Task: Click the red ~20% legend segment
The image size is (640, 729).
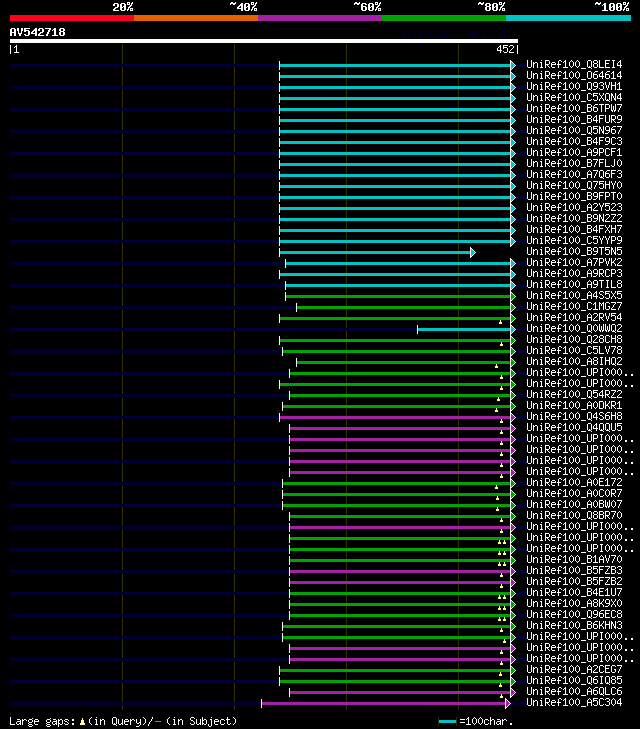Action: (x=72, y=18)
